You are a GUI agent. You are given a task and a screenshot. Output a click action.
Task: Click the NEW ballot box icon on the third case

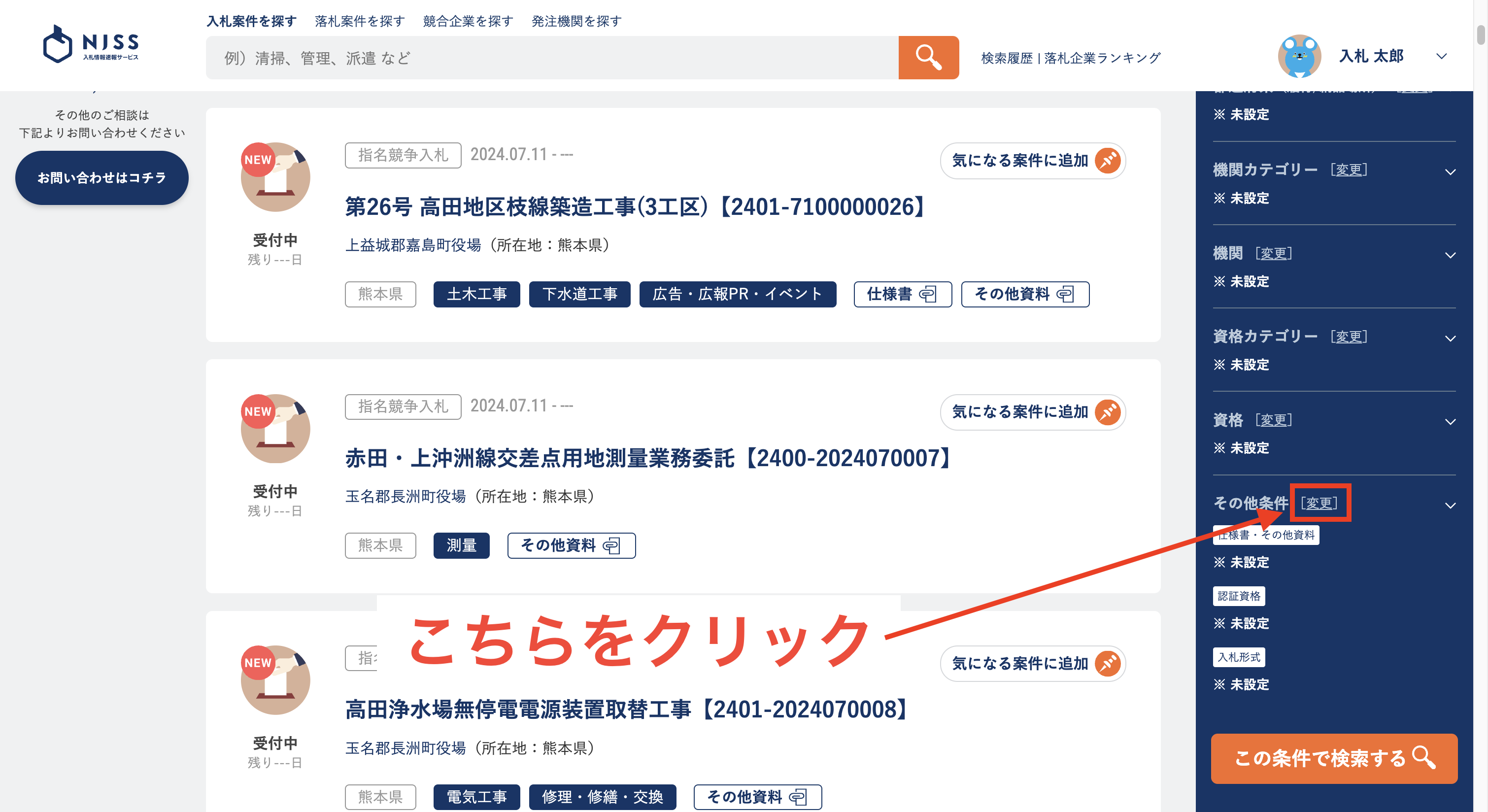[275, 680]
